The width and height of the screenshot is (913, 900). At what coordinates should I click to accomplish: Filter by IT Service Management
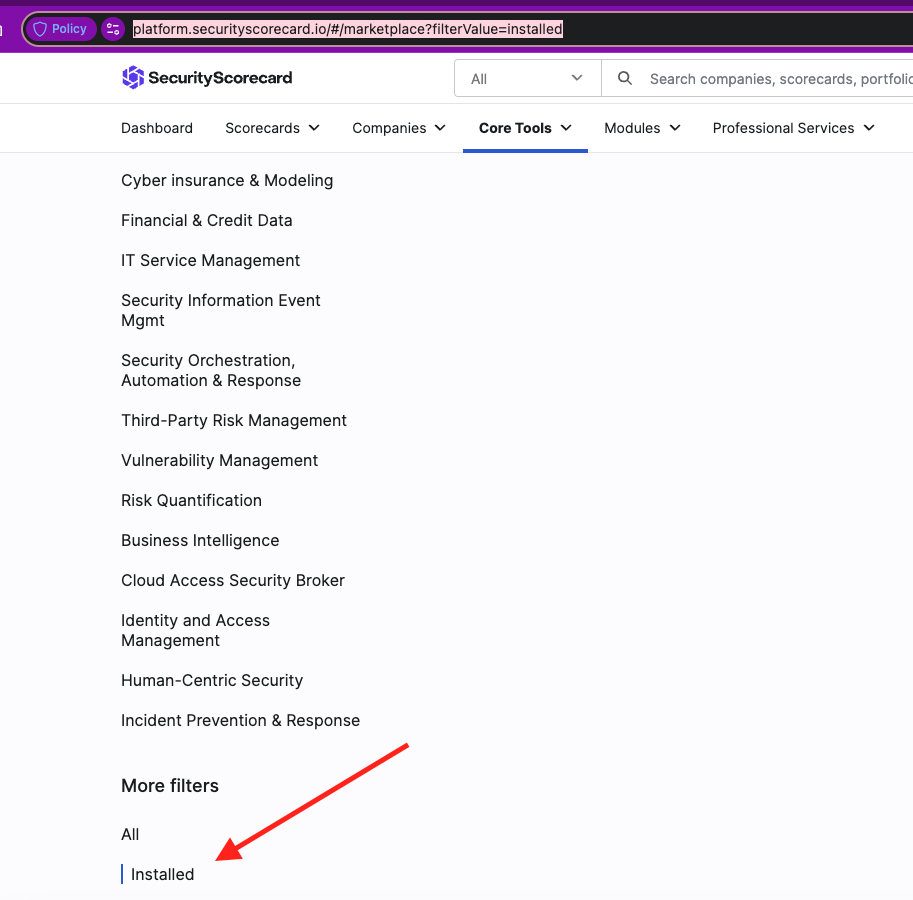click(210, 260)
